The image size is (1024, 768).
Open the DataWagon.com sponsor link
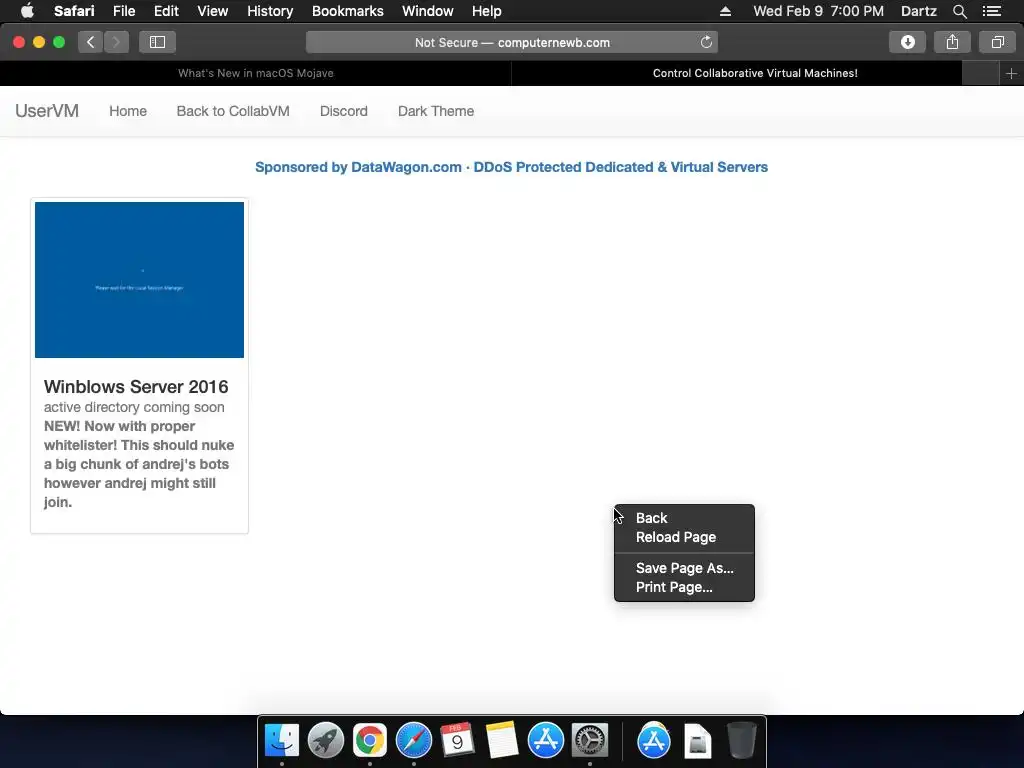tap(511, 167)
